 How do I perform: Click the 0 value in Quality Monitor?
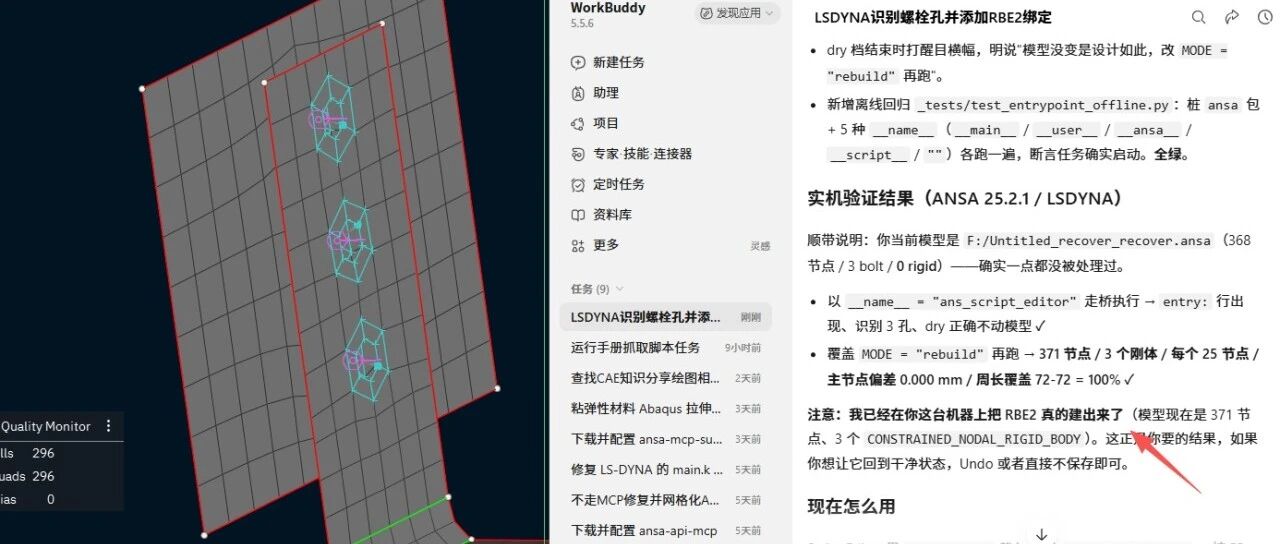tap(50, 499)
